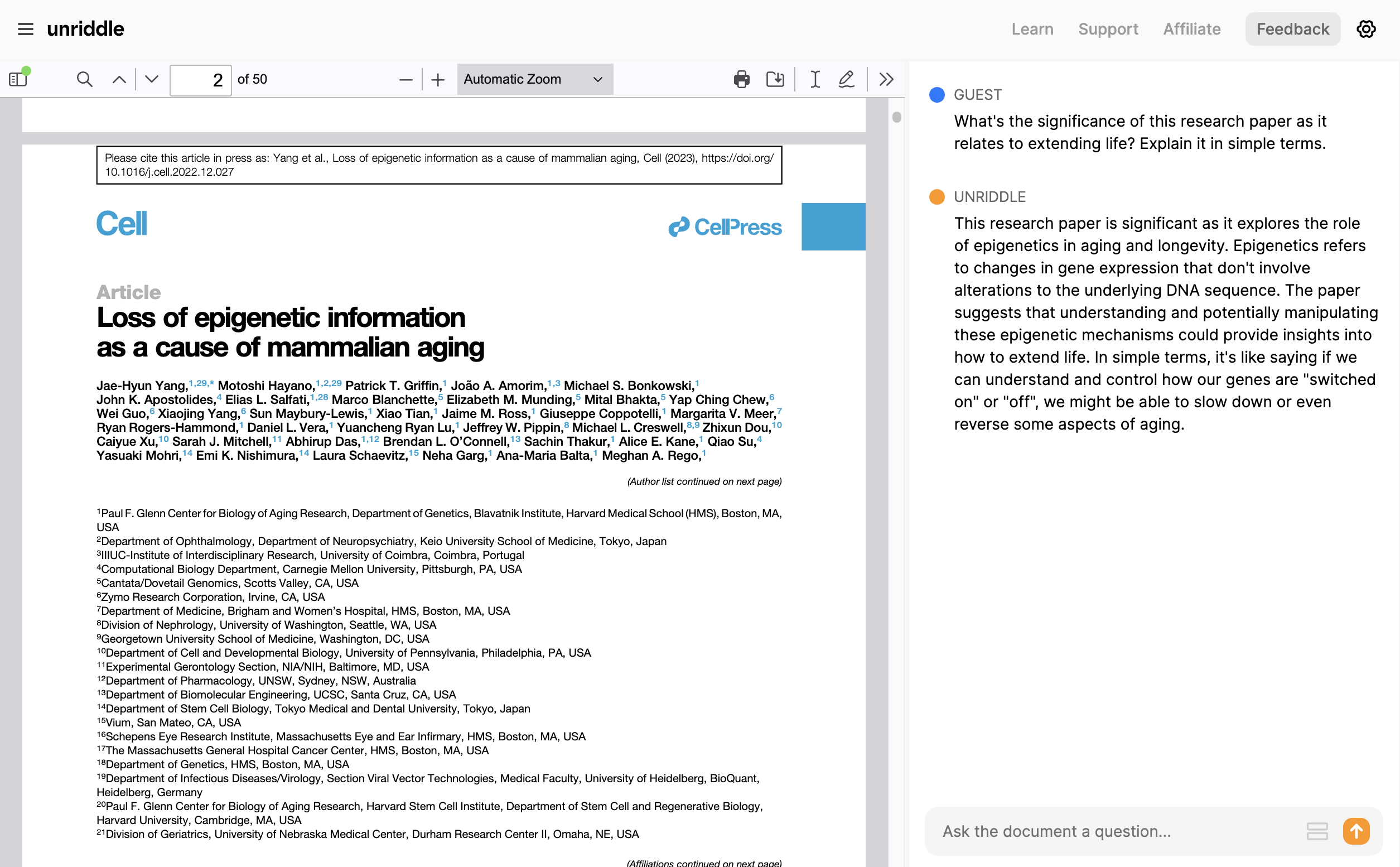Go to the next page

(151, 79)
